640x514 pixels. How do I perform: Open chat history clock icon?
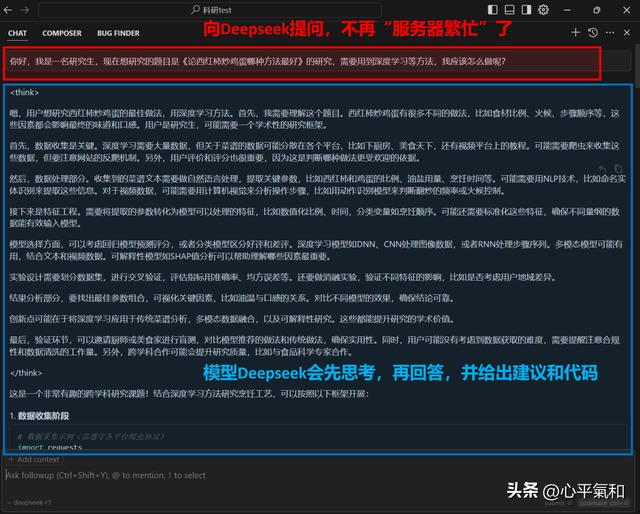(592, 32)
